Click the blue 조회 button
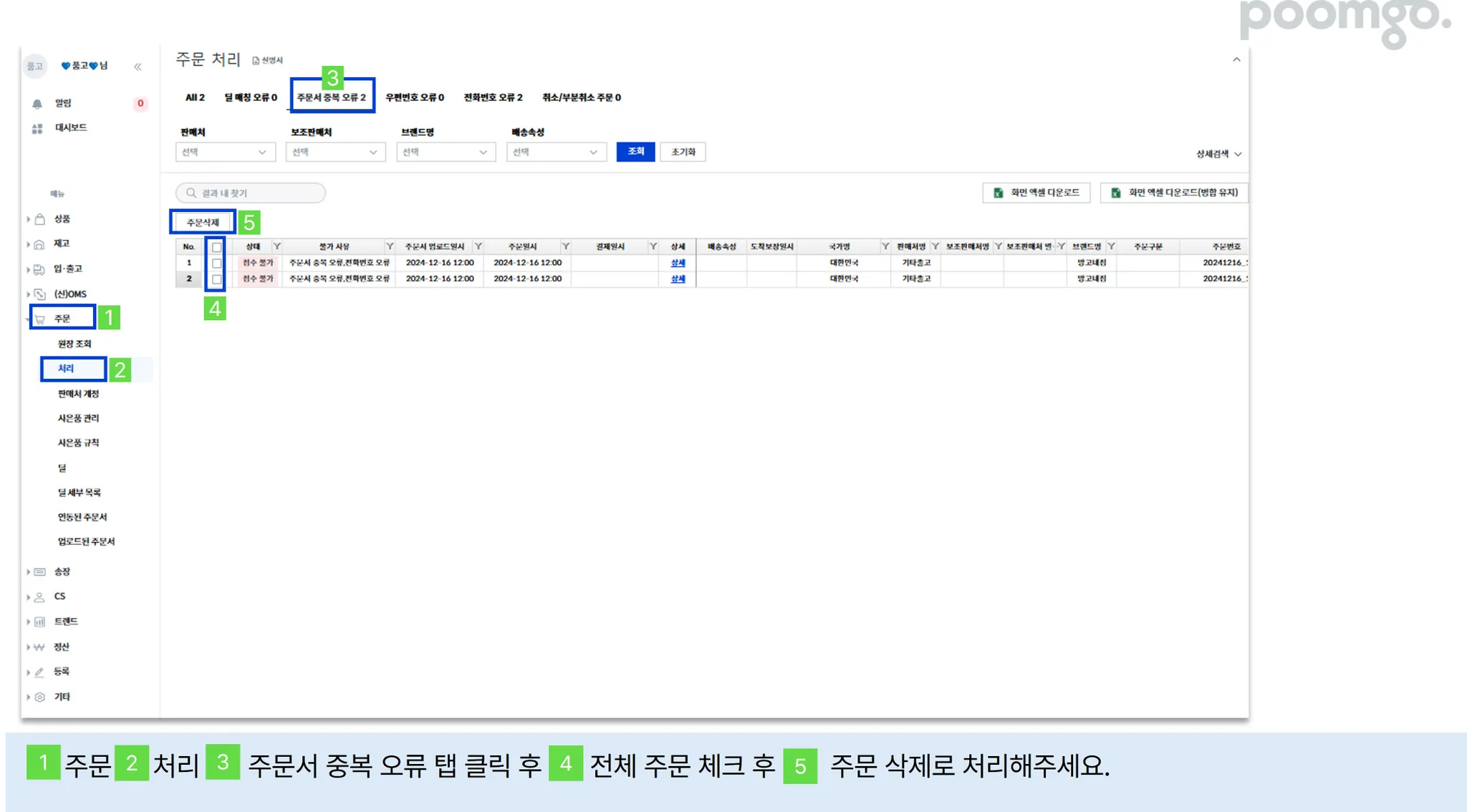Screen dimensions: 1467x812 click(635, 152)
